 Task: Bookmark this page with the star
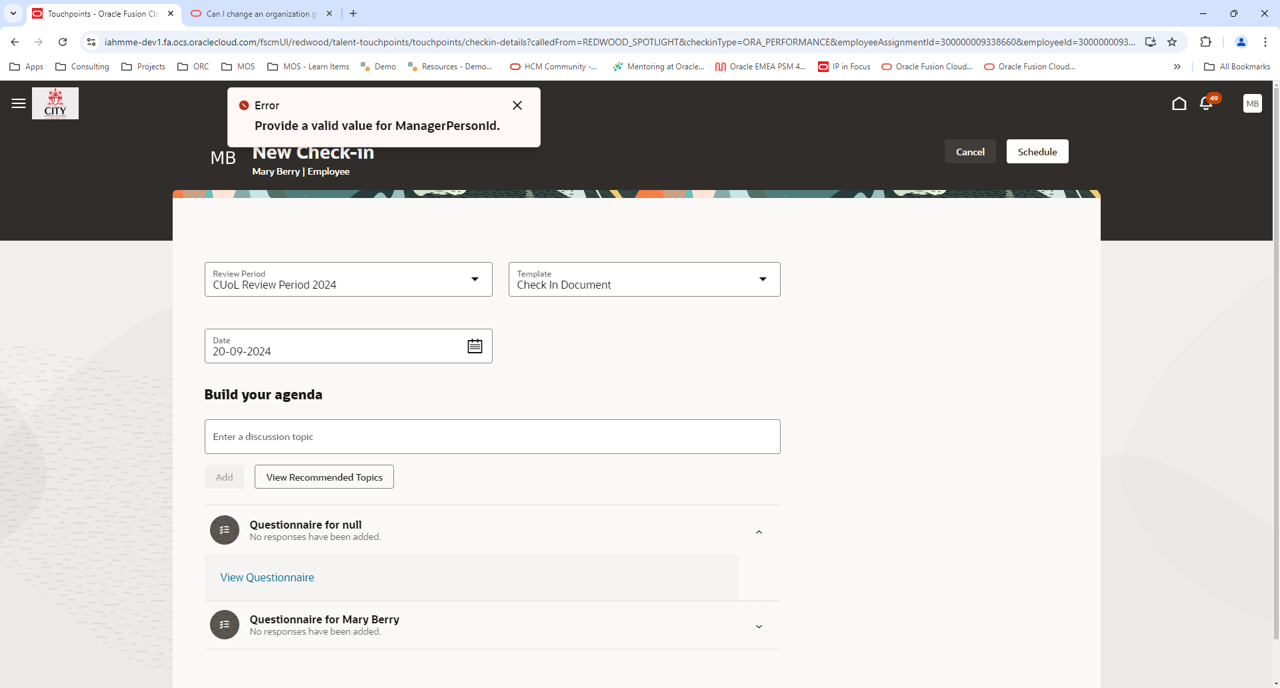click(1172, 42)
